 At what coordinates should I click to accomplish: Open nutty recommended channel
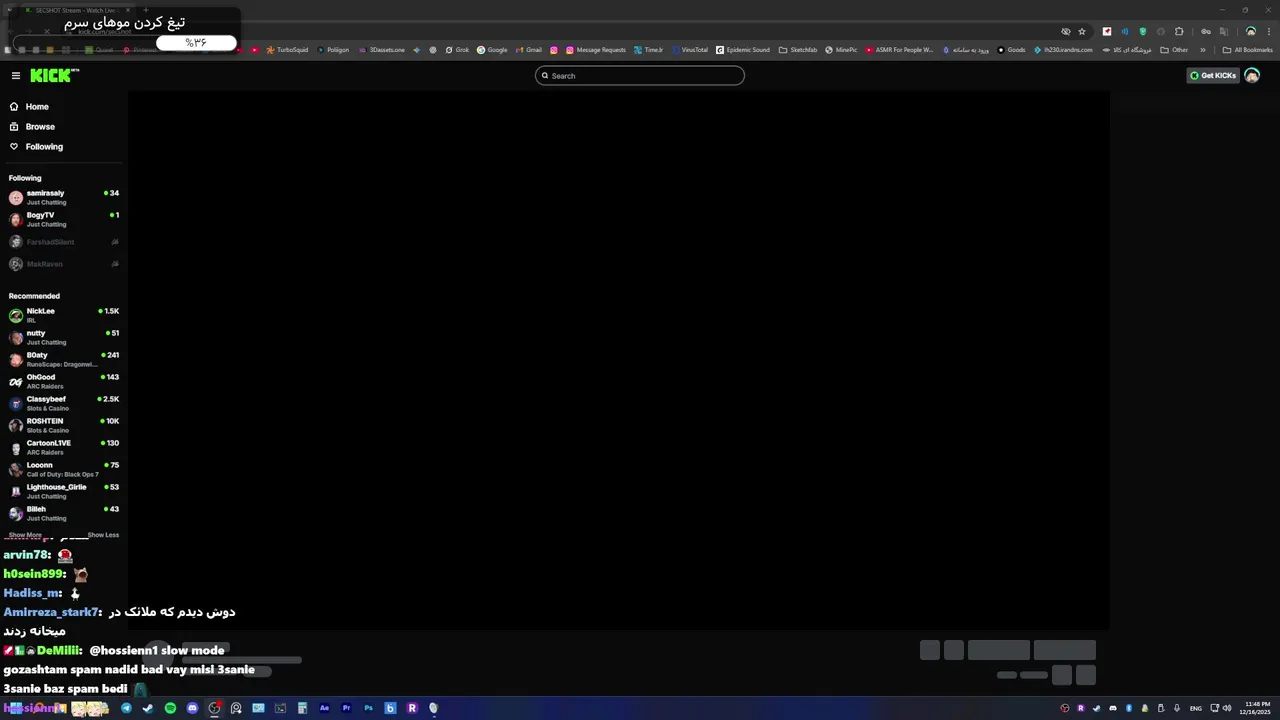[x=62, y=337]
